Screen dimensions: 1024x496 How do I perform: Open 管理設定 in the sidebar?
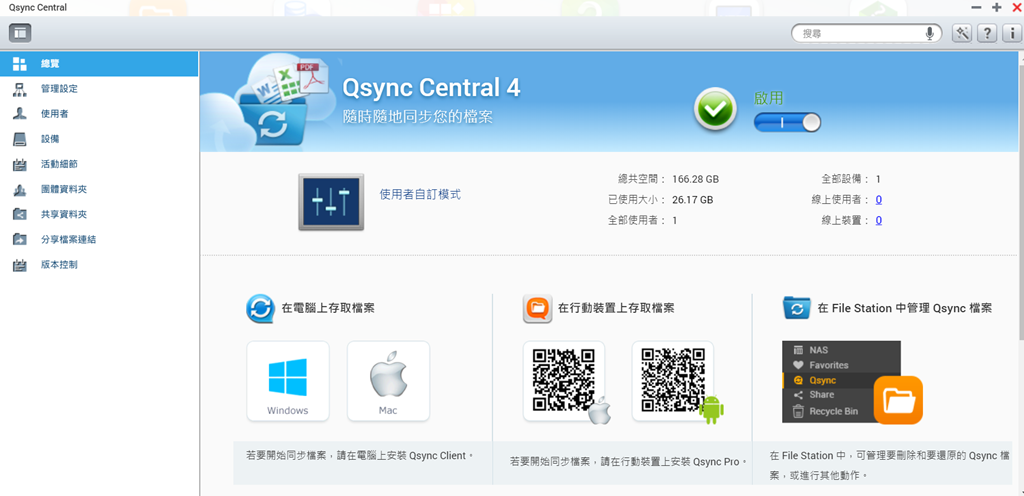point(99,89)
